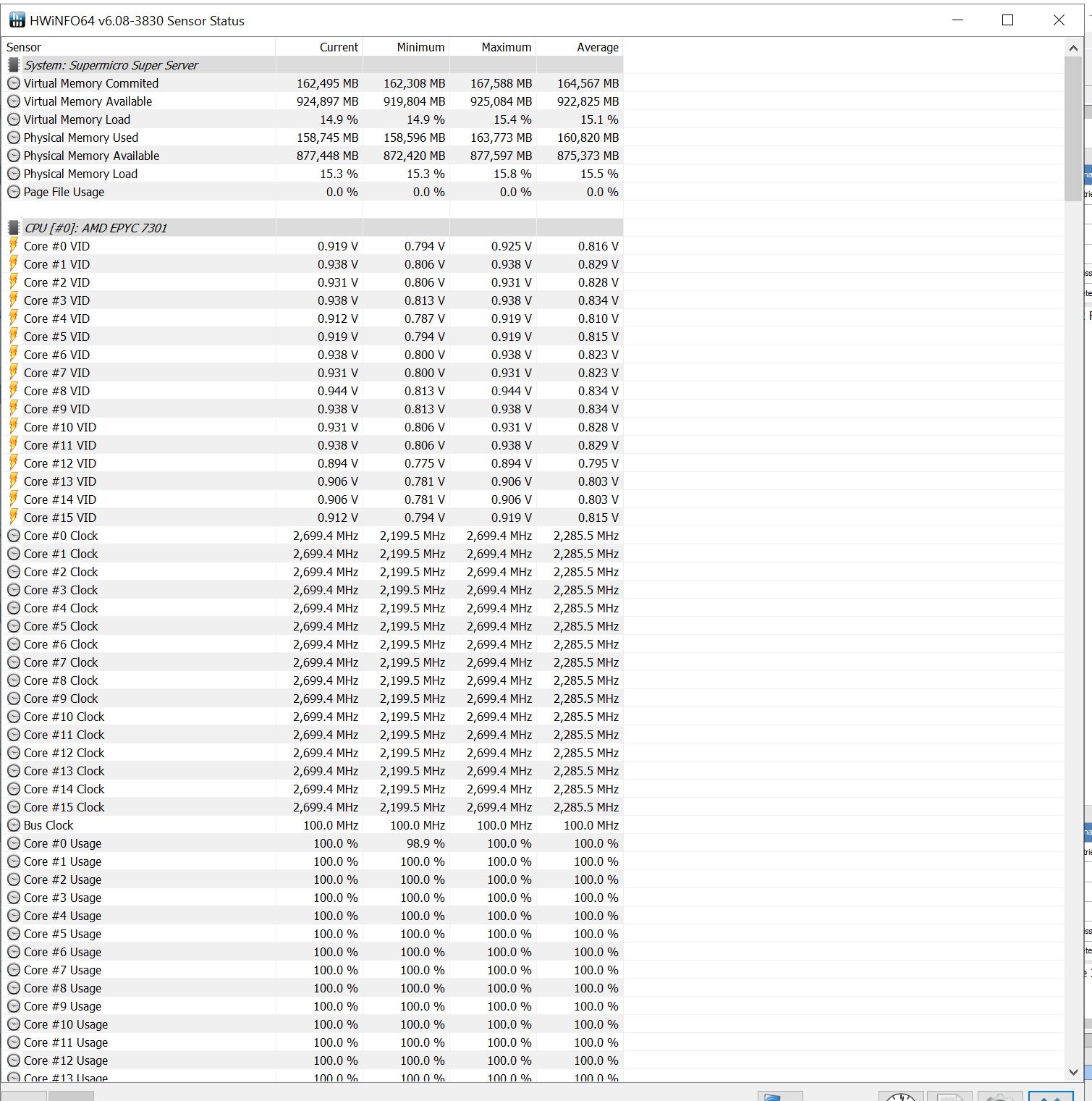The image size is (1092, 1101).
Task: Select the Core #8 Usage row label
Action: [62, 988]
